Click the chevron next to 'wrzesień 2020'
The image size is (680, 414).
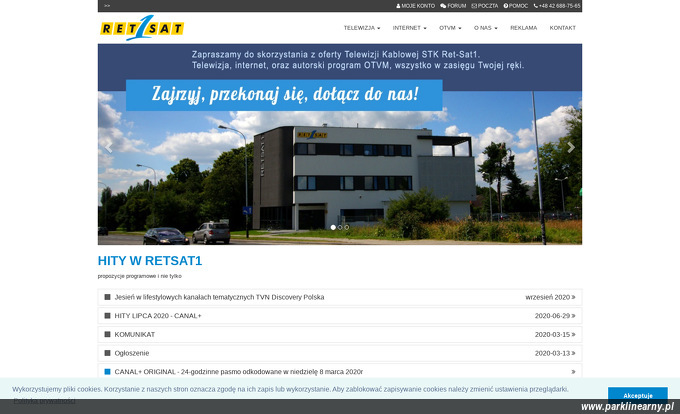573,297
